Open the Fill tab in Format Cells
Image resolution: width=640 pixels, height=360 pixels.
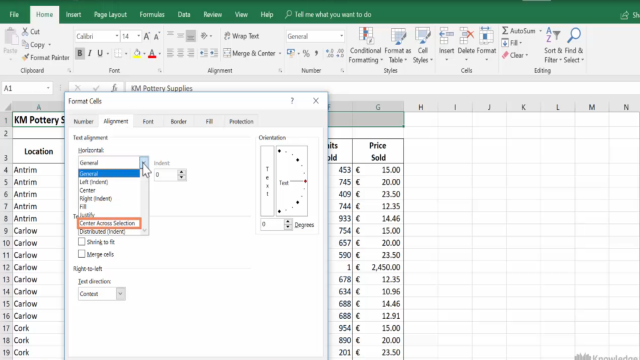pyautogui.click(x=209, y=122)
